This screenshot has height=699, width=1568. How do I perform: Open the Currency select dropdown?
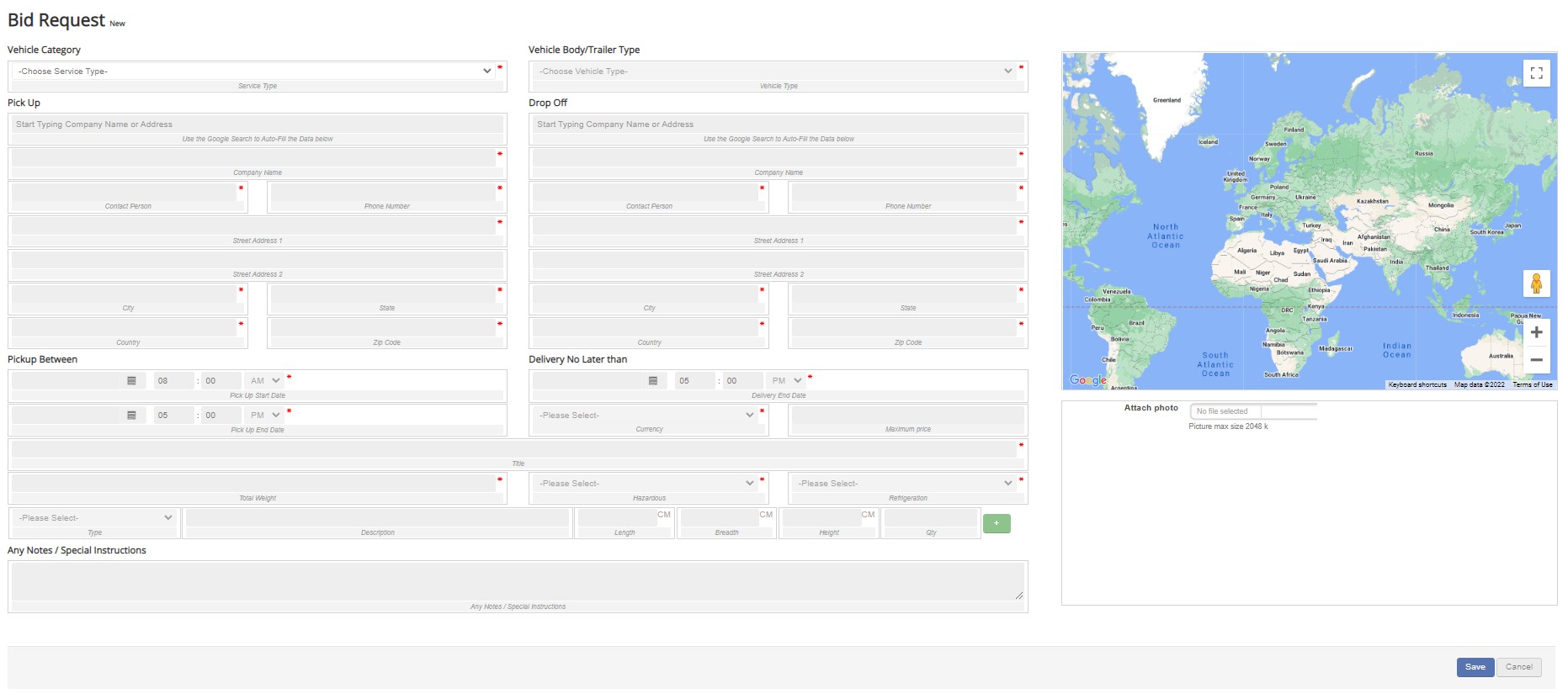point(646,416)
